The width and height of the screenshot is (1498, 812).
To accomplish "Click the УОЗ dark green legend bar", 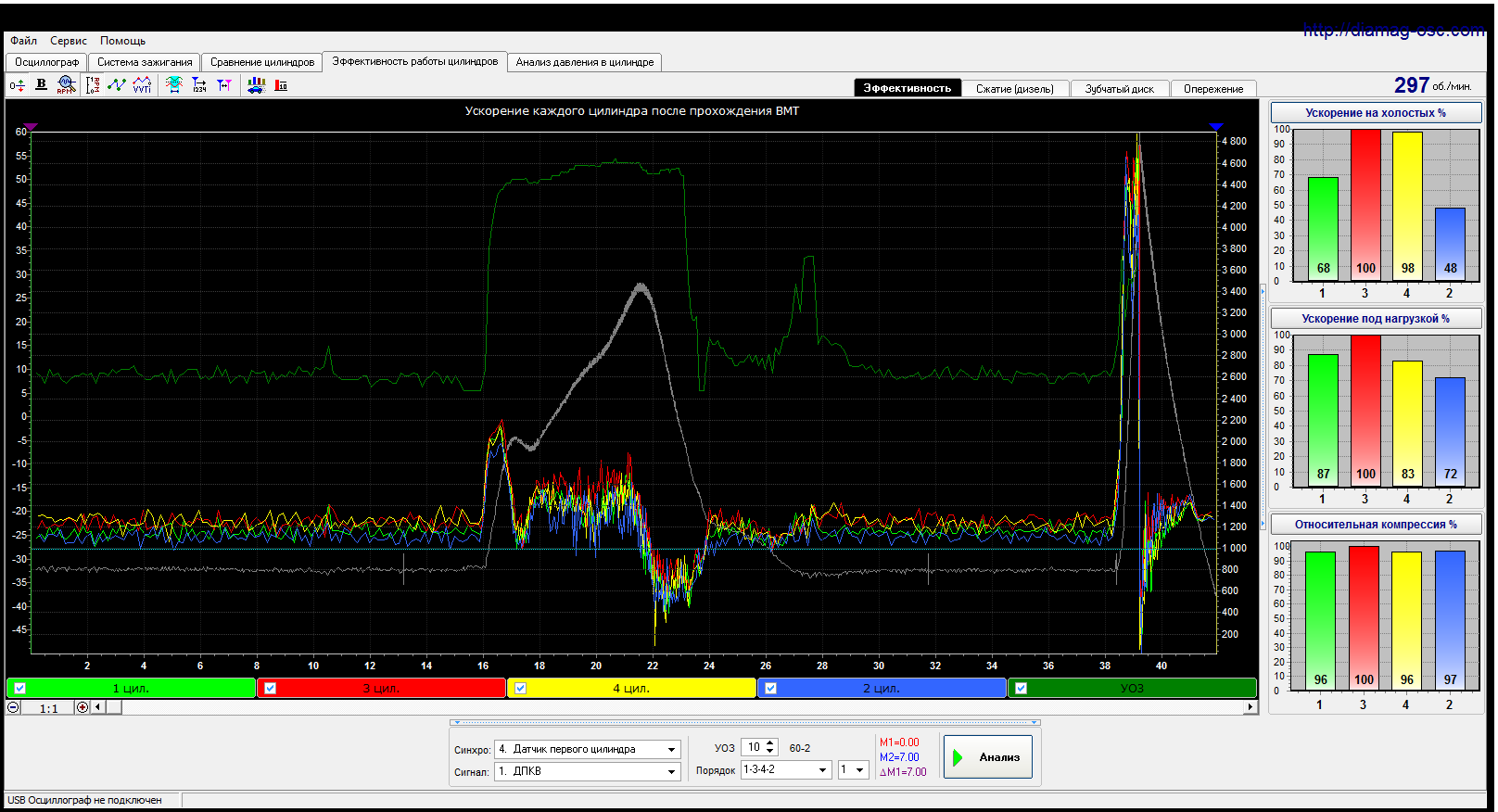I will coord(1132,688).
